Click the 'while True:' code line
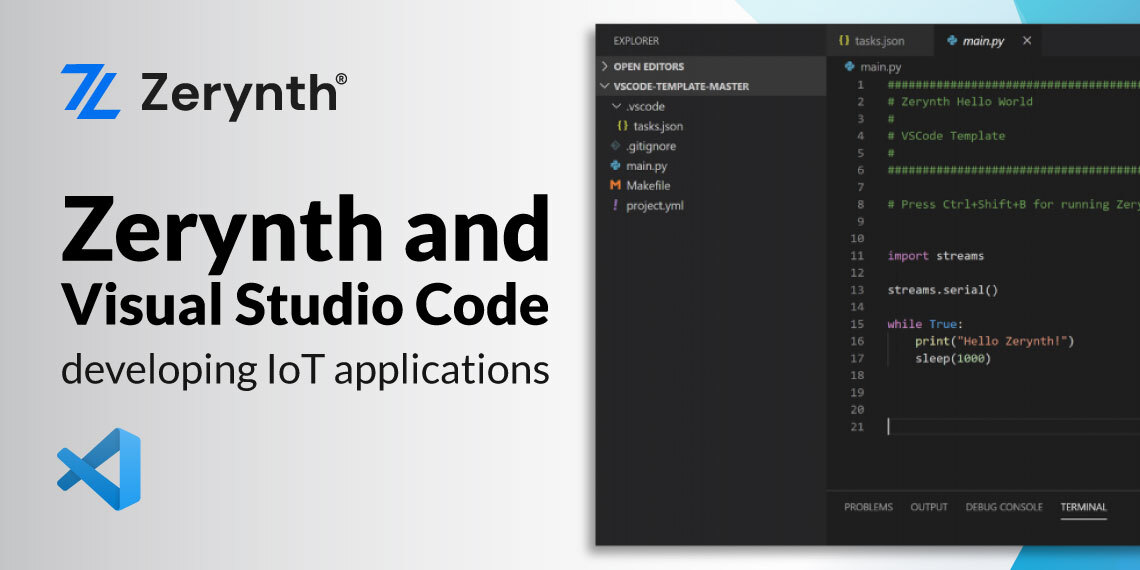Viewport: 1140px width, 570px height. [x=925, y=324]
